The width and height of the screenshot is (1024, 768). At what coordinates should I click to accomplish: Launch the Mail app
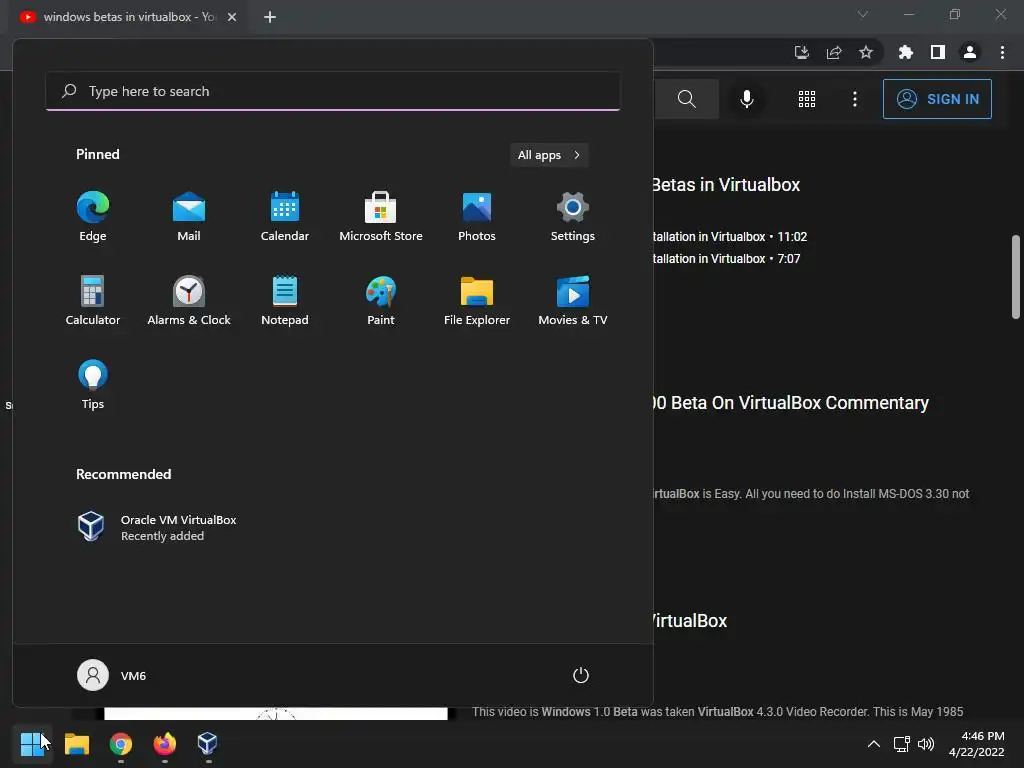[x=189, y=217]
